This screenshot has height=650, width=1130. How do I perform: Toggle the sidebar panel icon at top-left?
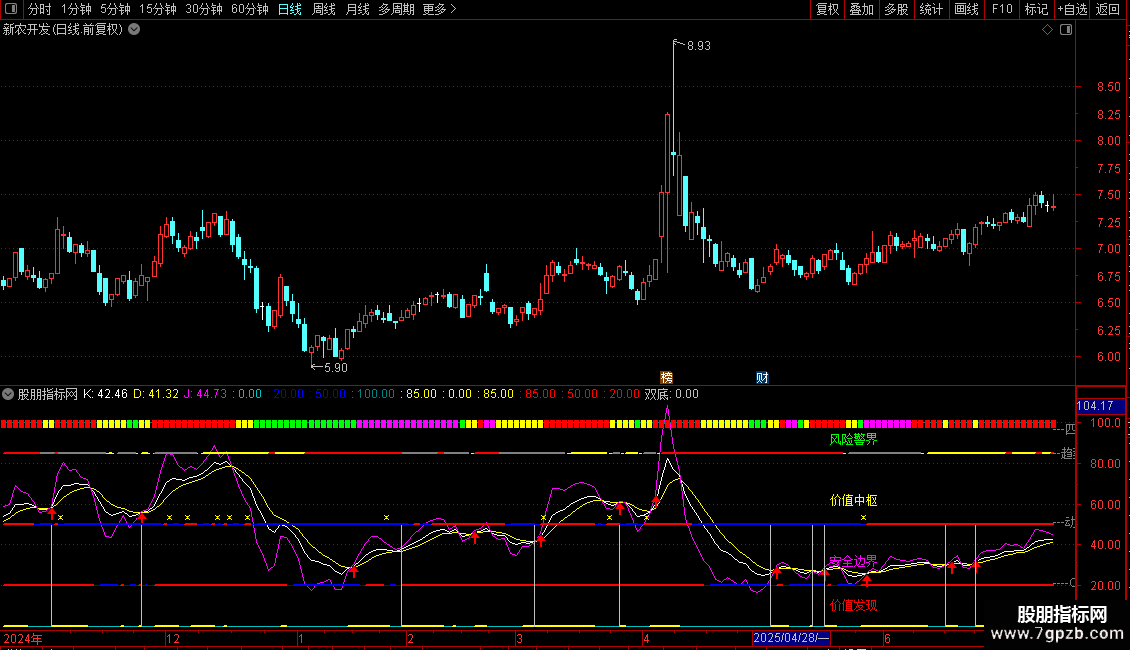11,9
